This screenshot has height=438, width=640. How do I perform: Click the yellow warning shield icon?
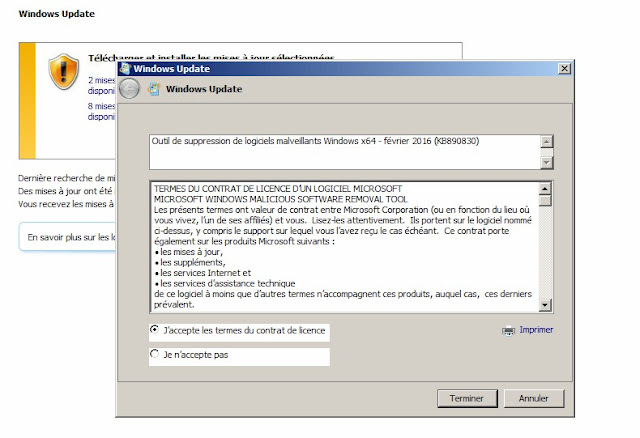(64, 71)
